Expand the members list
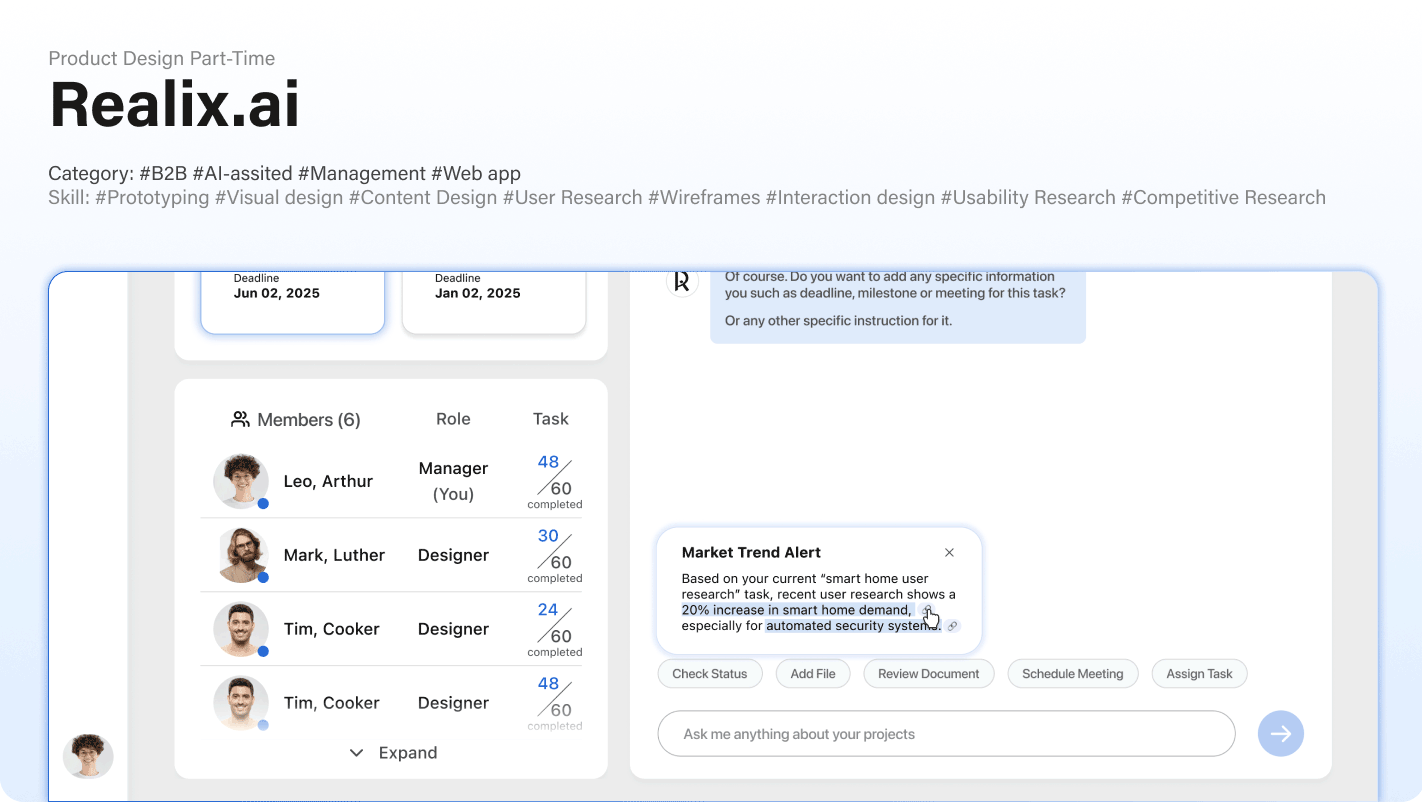This screenshot has width=1422, height=802. tap(392, 753)
